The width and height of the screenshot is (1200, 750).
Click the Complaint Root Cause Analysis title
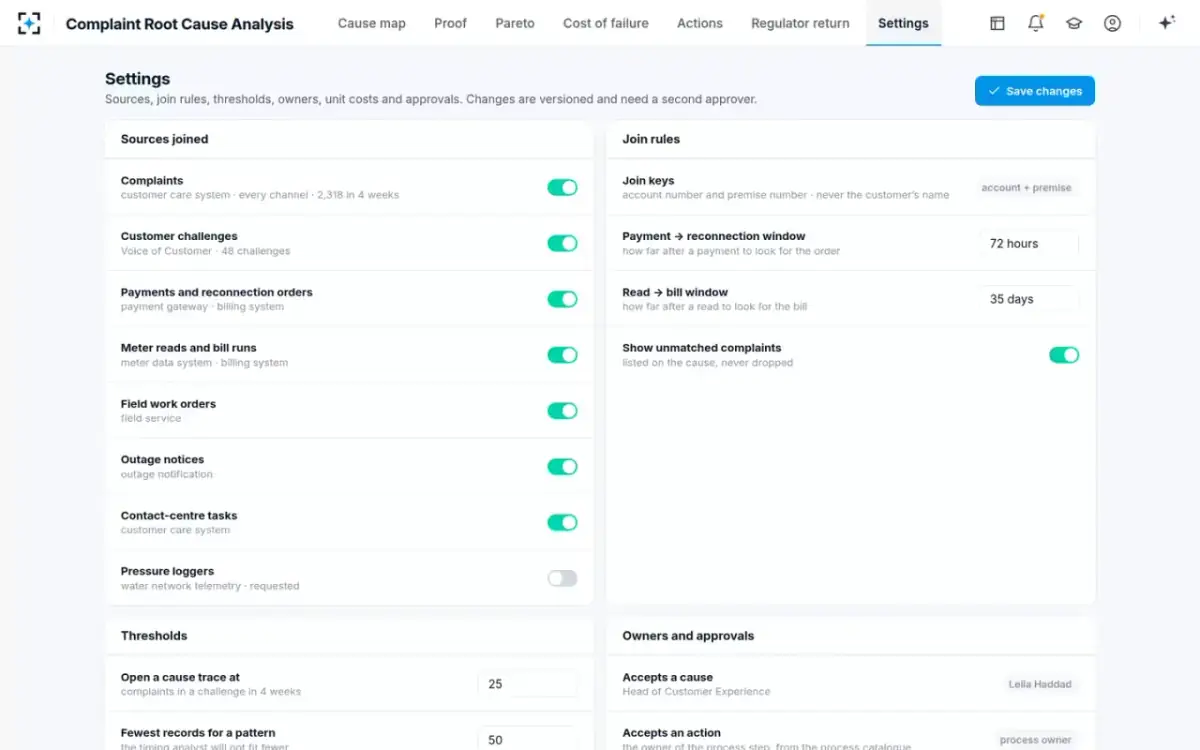pos(180,24)
